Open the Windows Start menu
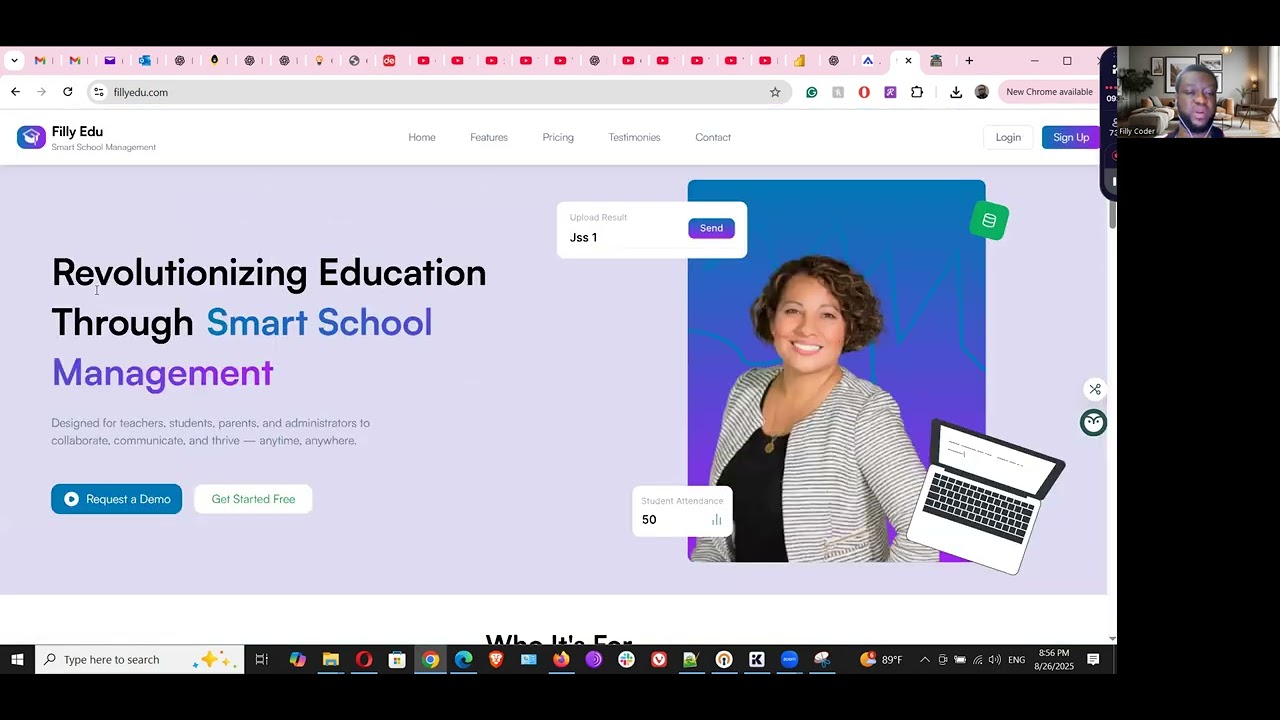The image size is (1280, 720). click(x=17, y=659)
